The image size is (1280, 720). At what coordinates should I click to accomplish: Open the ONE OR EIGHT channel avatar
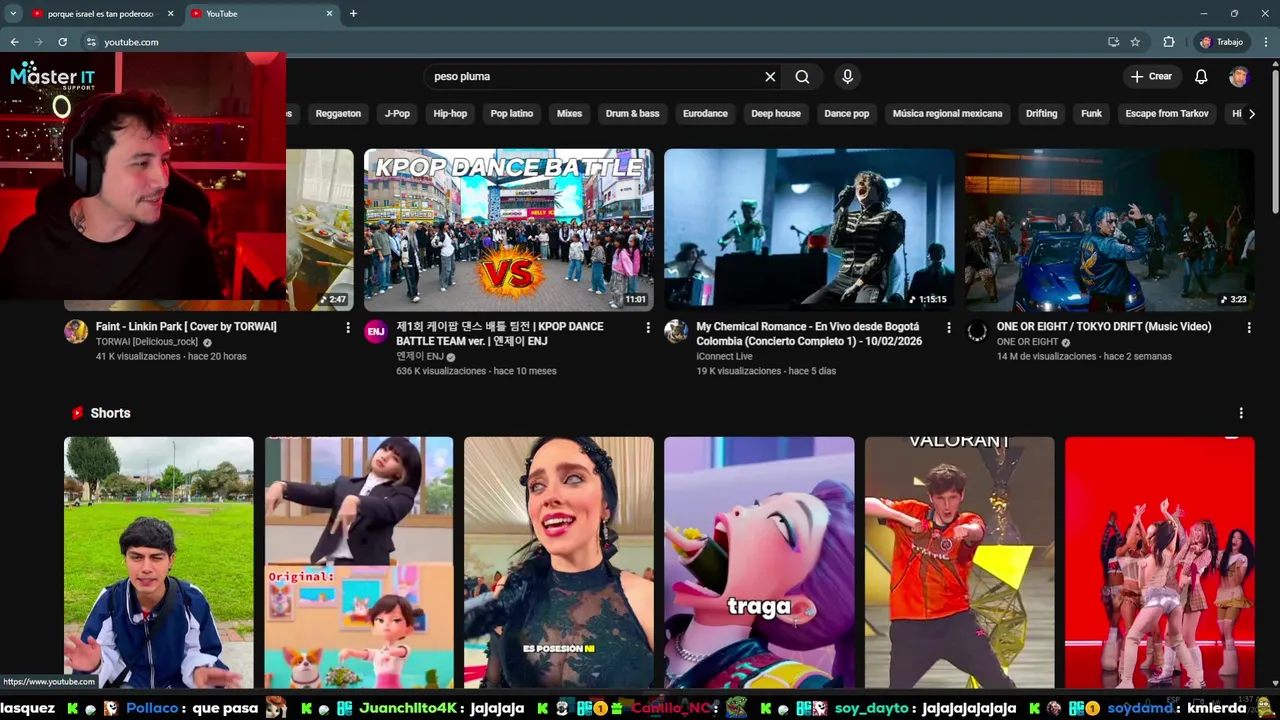click(976, 332)
